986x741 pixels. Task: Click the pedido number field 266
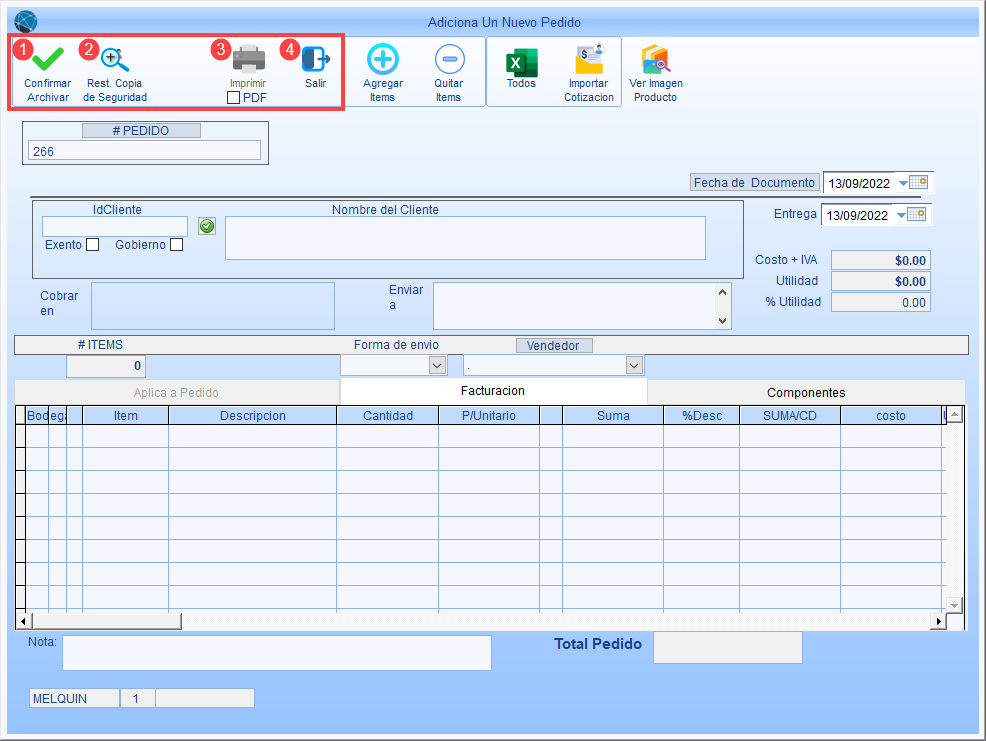(144, 151)
